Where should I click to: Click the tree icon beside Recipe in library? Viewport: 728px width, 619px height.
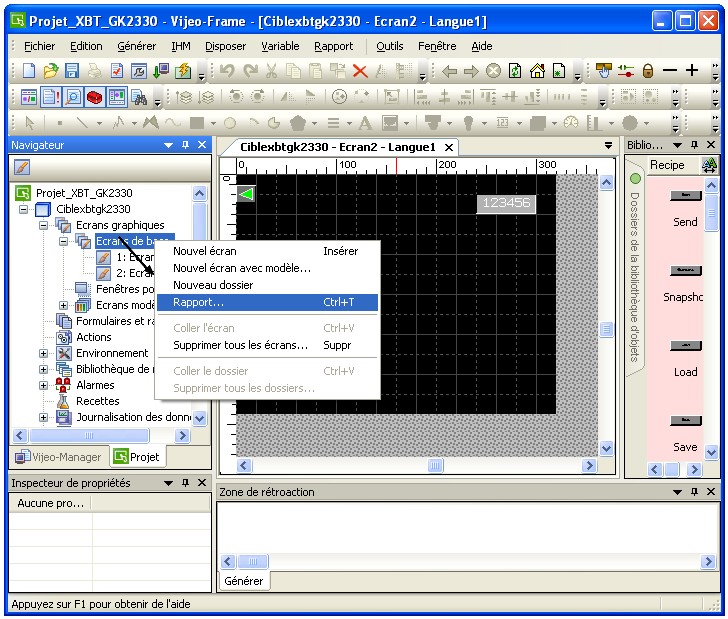tap(709, 165)
